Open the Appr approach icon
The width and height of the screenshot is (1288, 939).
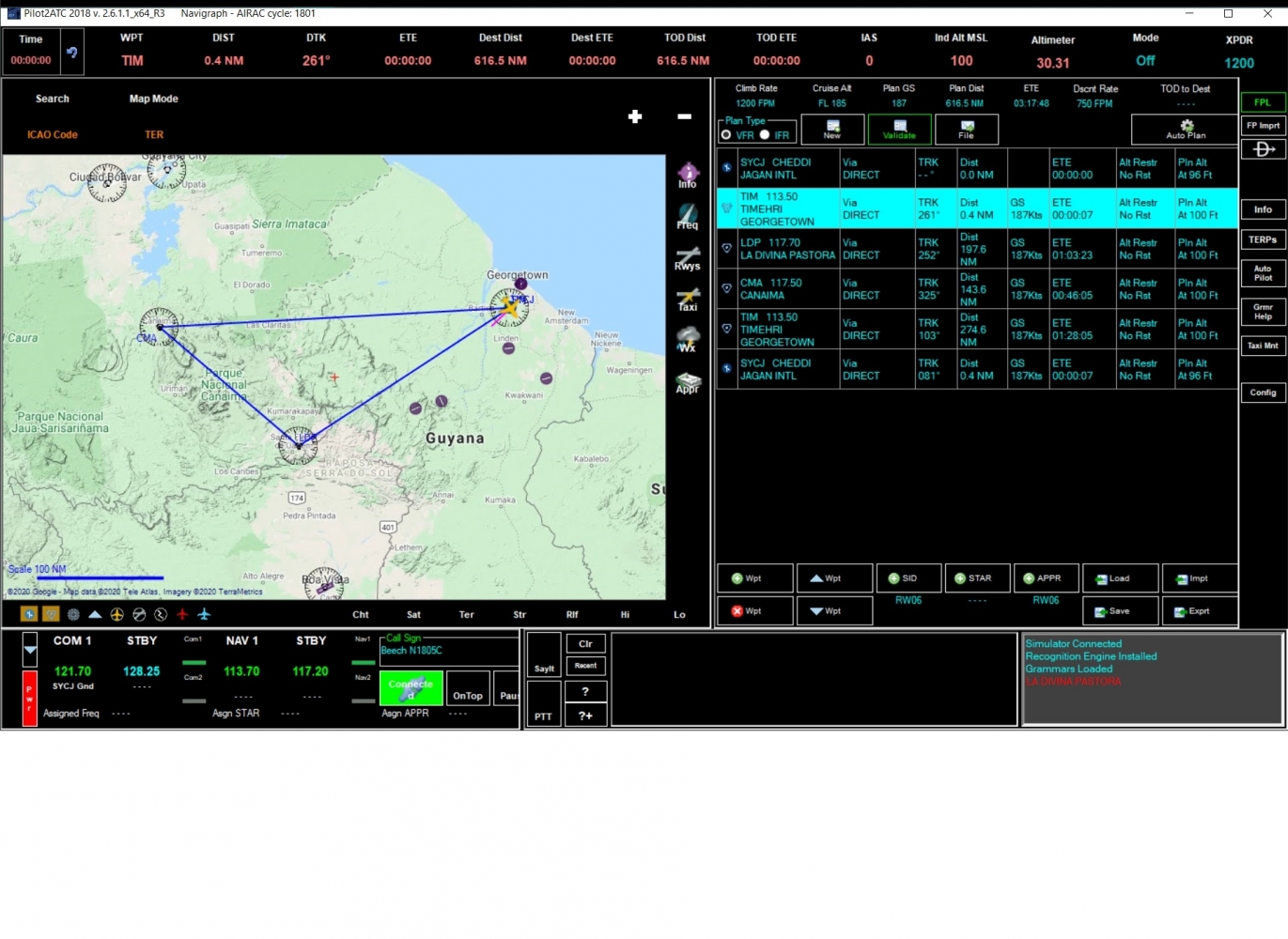688,381
